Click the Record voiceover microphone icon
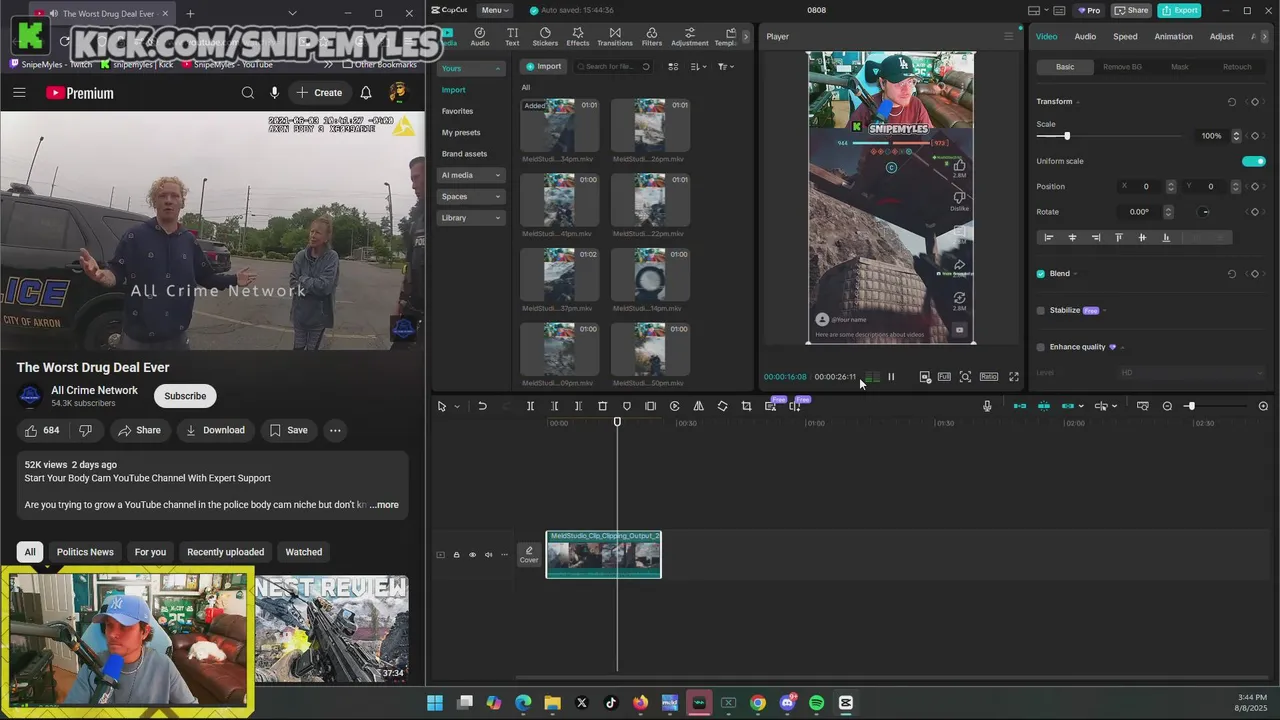Screen dimensions: 1280x720 coord(987,406)
